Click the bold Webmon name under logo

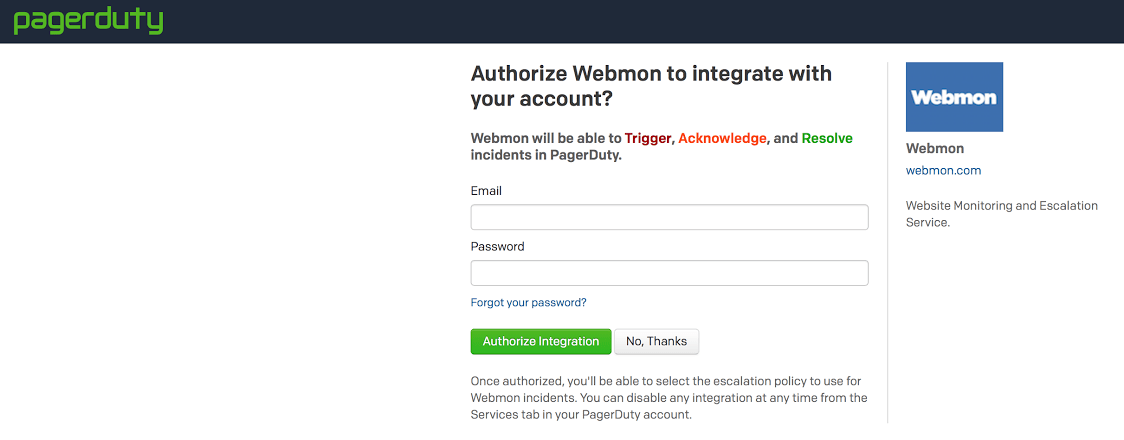coord(935,148)
